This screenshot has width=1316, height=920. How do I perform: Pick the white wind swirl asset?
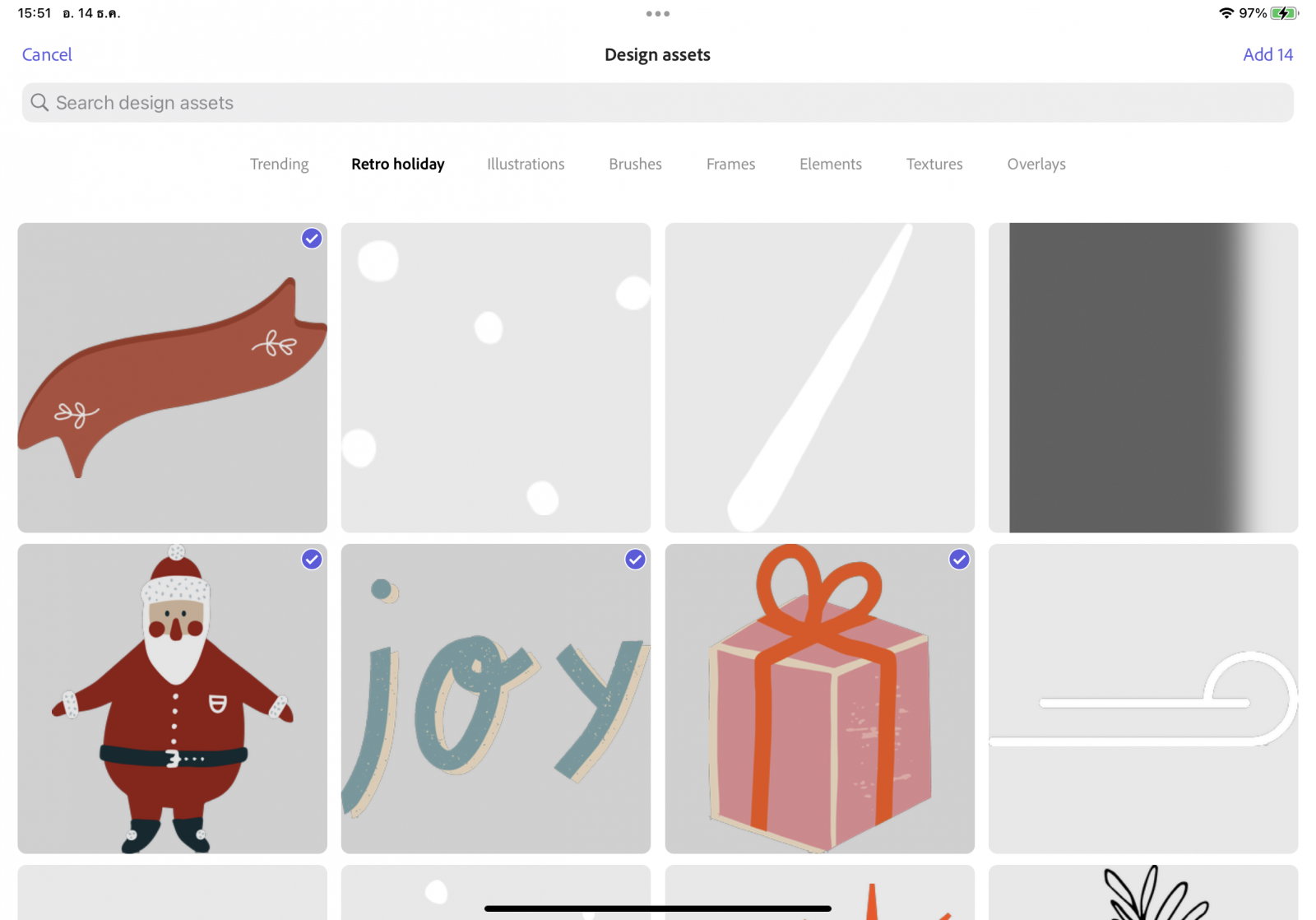1143,699
